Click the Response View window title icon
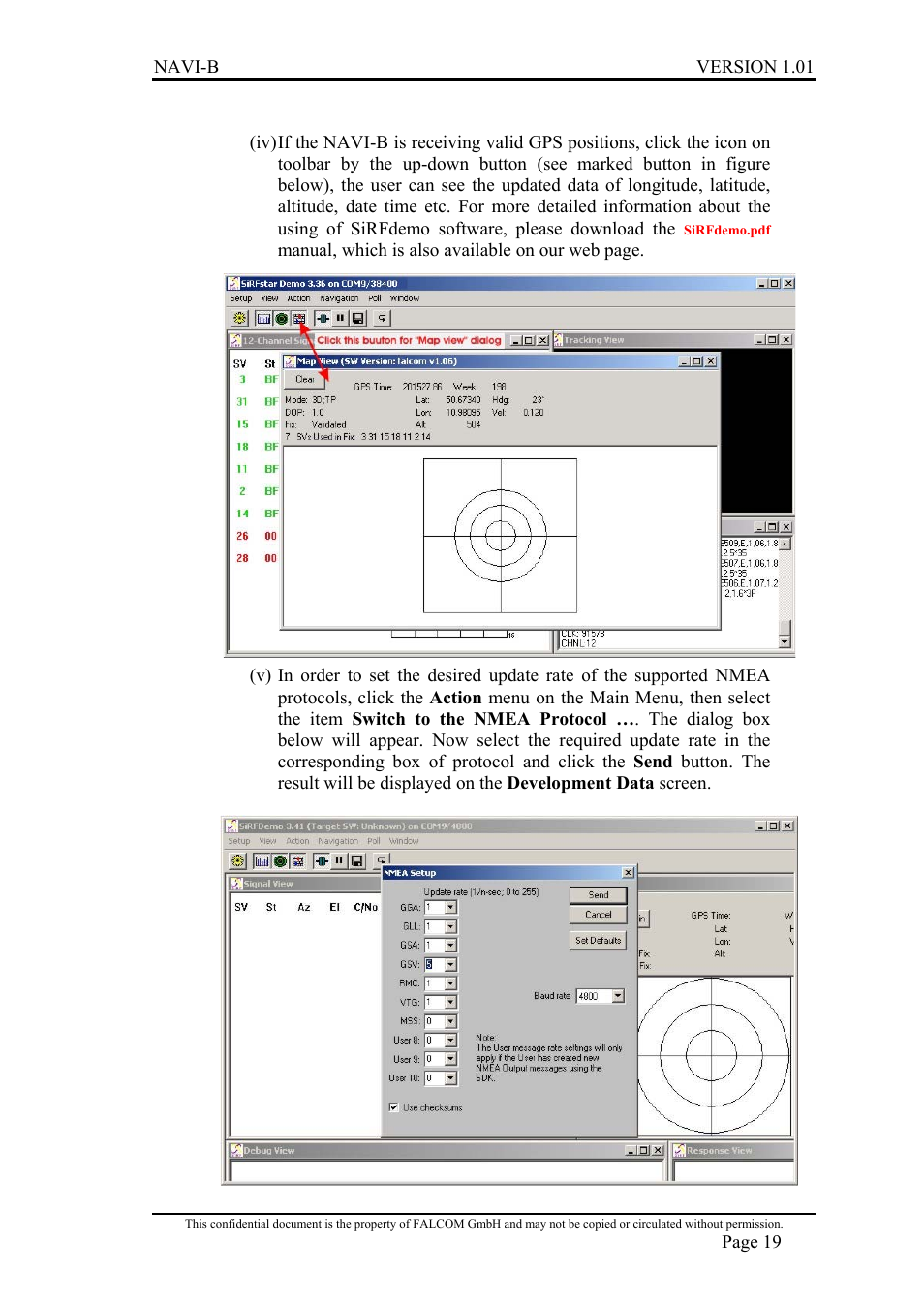This screenshot has height=1309, width=924. (680, 1150)
